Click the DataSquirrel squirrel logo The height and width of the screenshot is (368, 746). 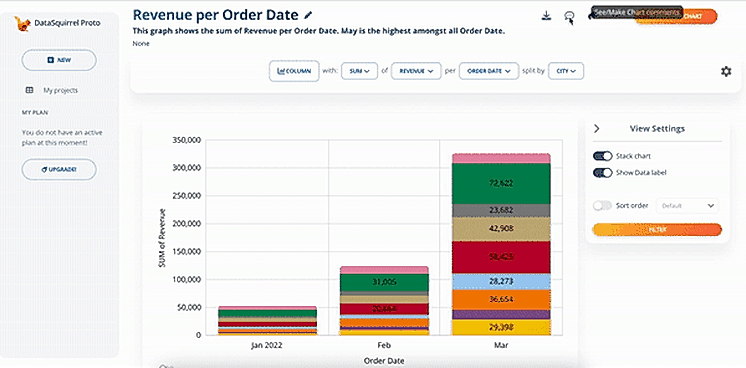point(22,23)
